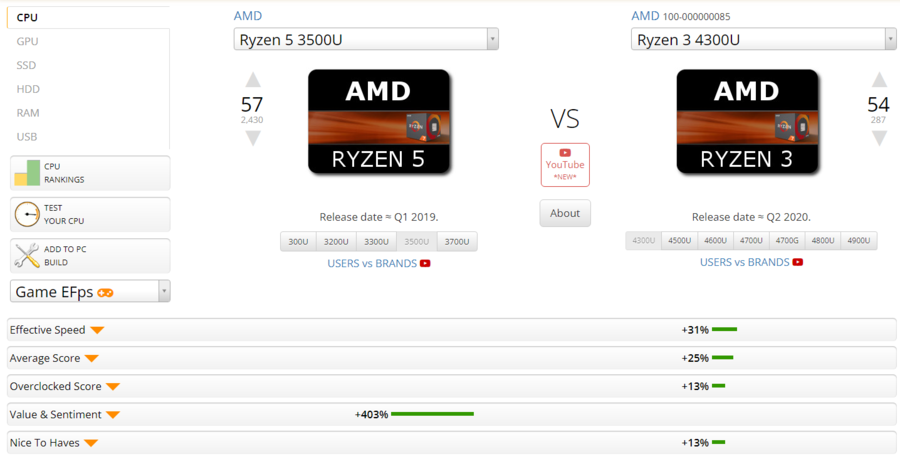Select the 300U model button

[x=298, y=242]
